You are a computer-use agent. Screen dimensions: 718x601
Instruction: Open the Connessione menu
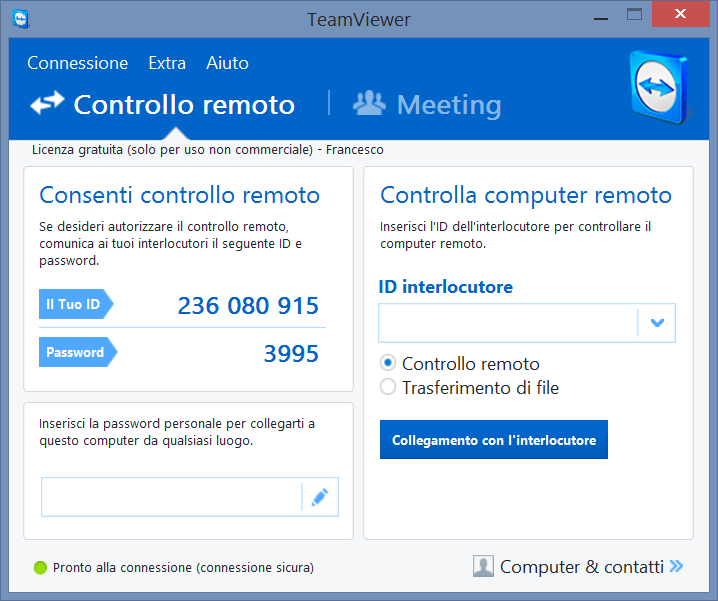point(77,63)
